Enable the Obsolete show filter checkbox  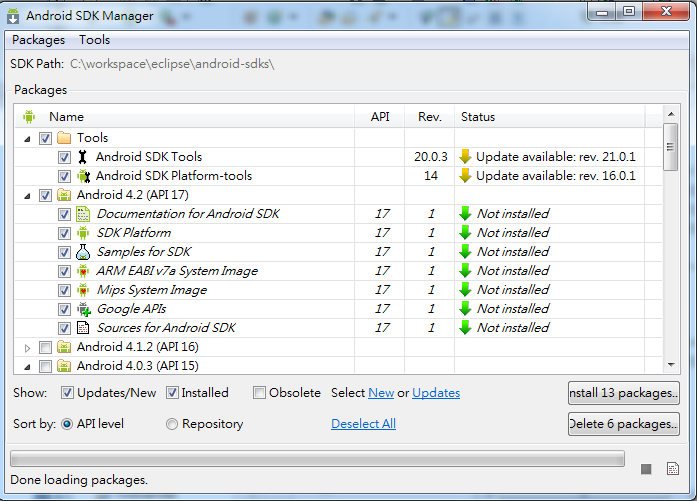point(259,393)
